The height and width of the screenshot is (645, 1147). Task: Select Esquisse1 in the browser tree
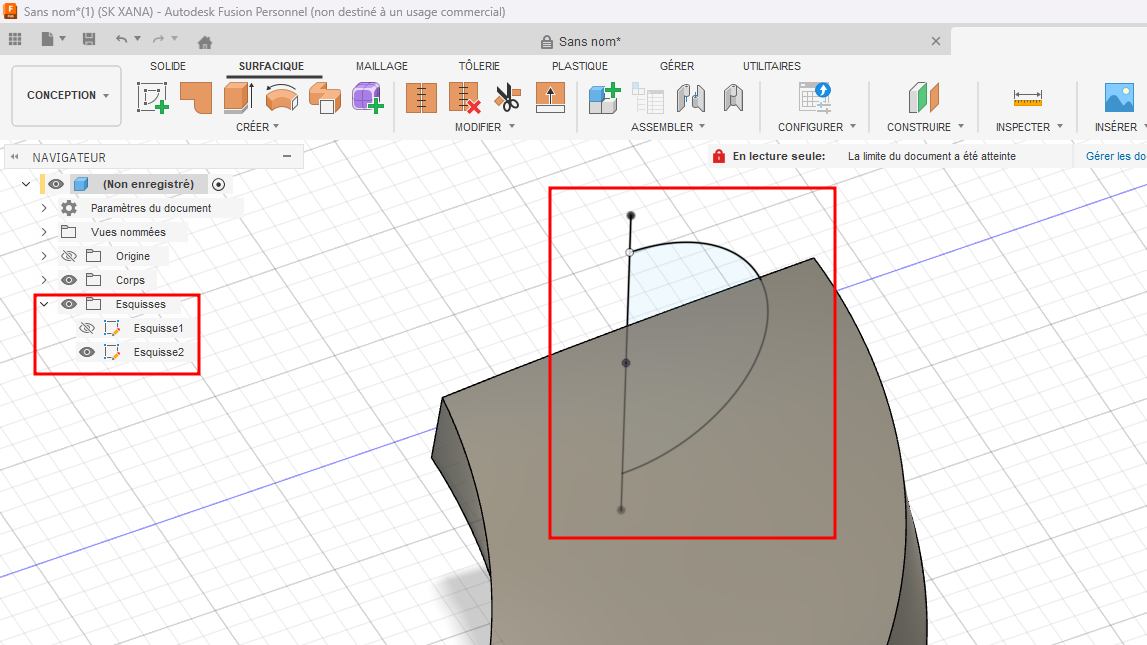point(159,328)
